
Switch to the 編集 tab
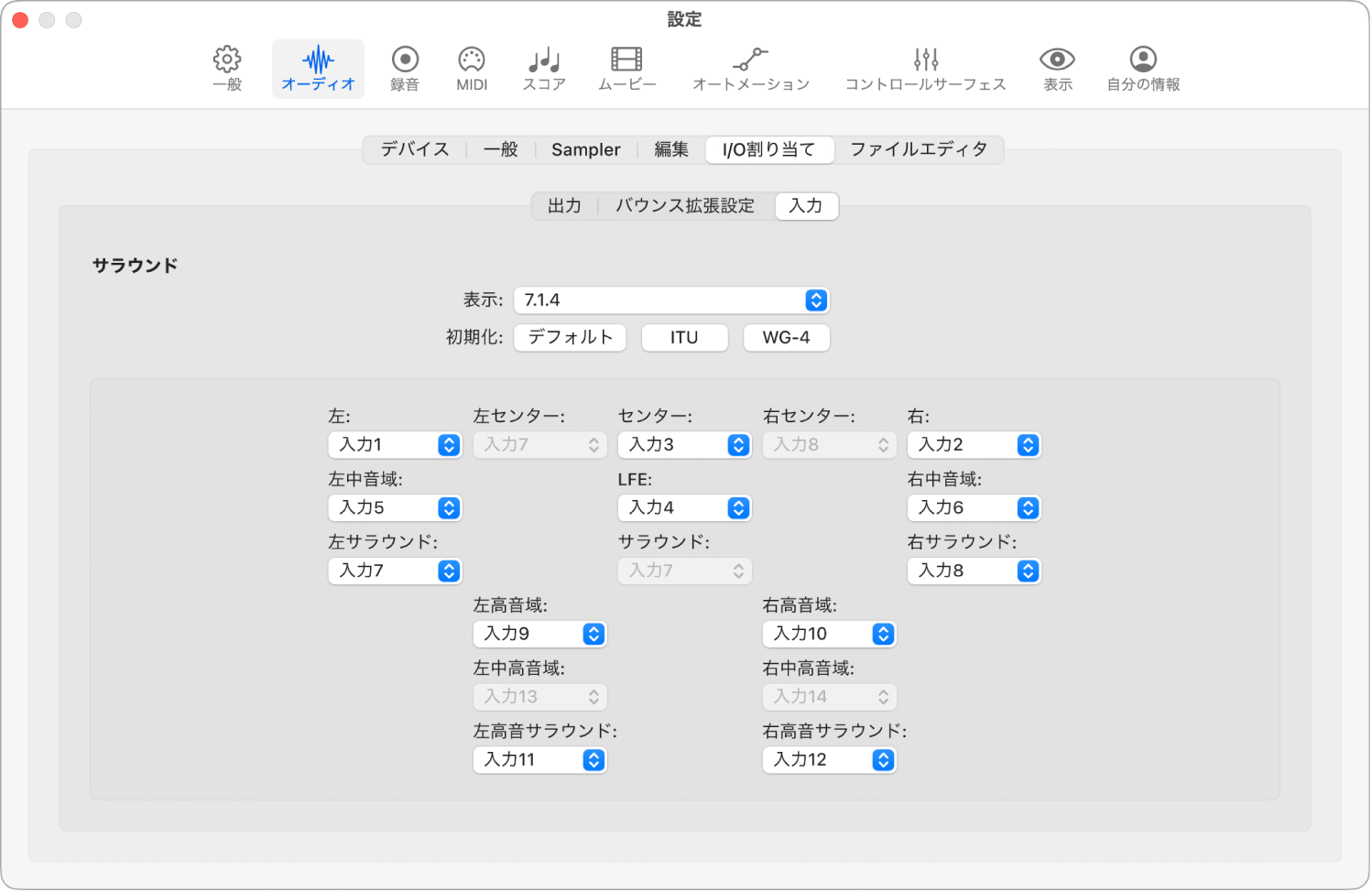671,149
